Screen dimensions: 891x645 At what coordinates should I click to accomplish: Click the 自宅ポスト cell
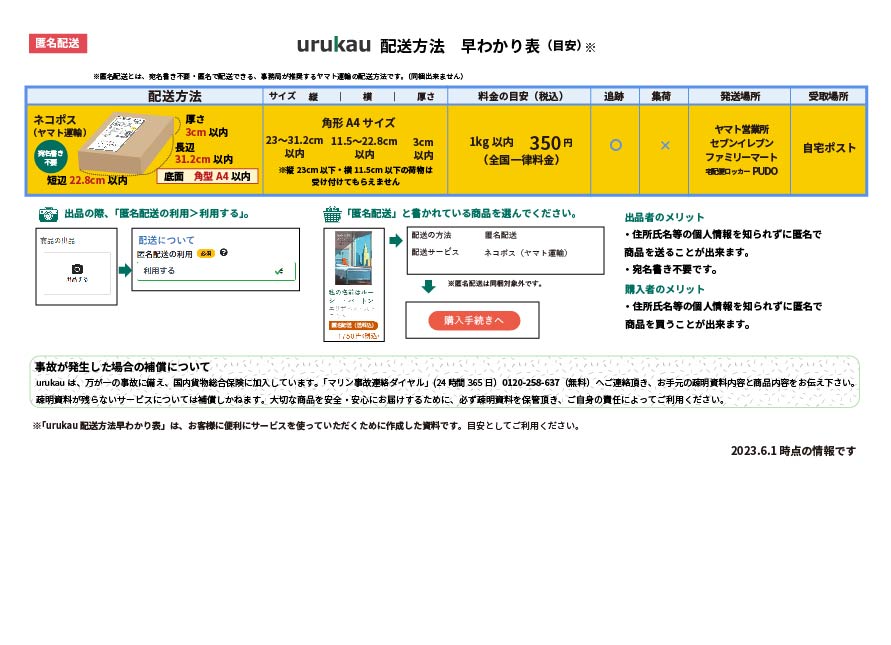click(828, 148)
